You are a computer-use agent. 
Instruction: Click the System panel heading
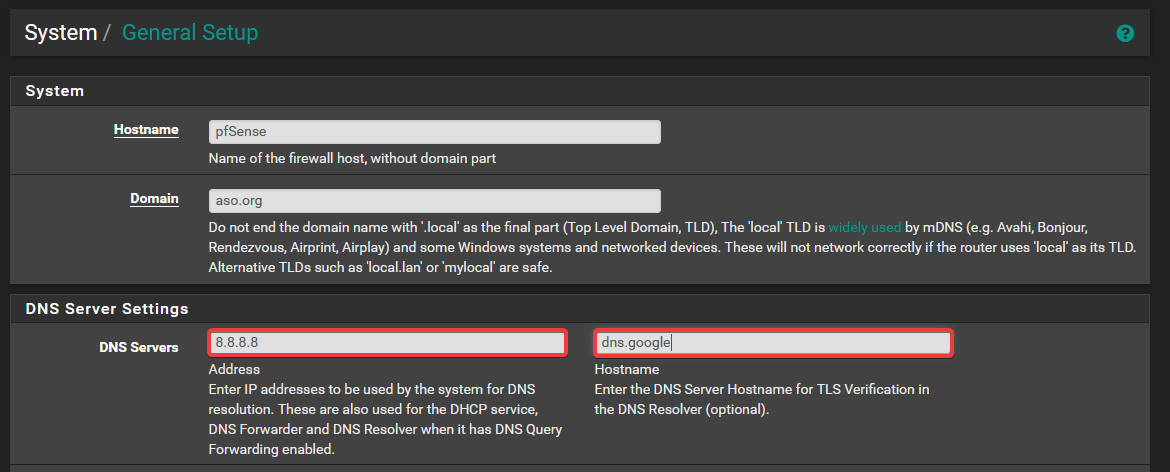click(54, 91)
